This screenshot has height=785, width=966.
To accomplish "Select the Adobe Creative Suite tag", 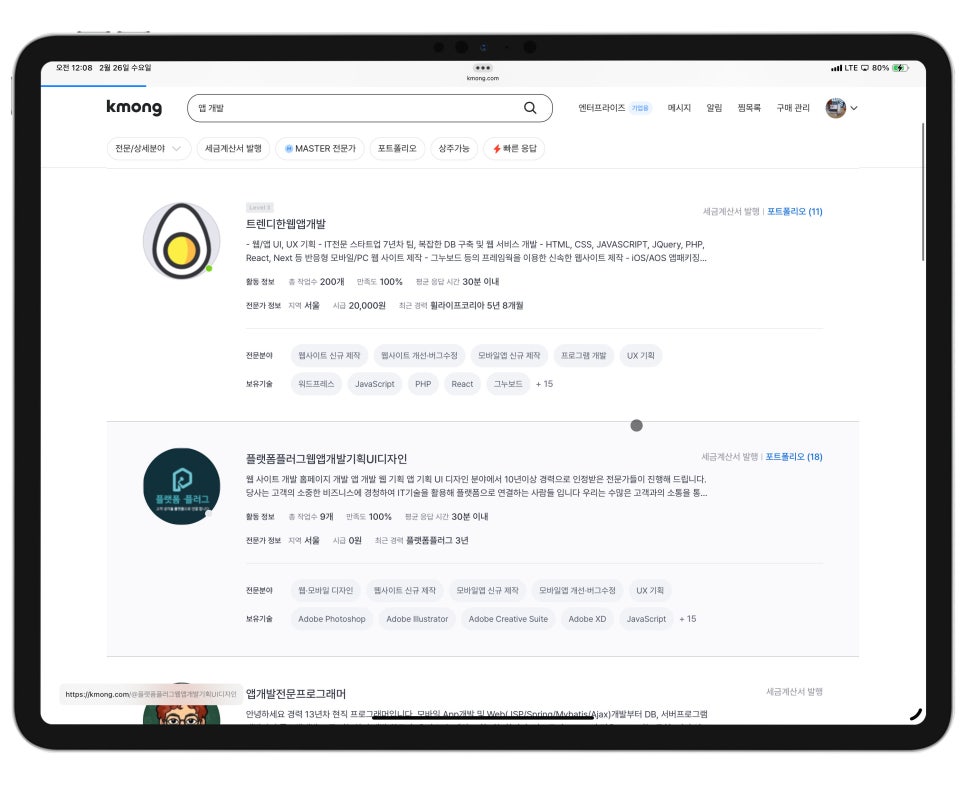I will [508, 619].
